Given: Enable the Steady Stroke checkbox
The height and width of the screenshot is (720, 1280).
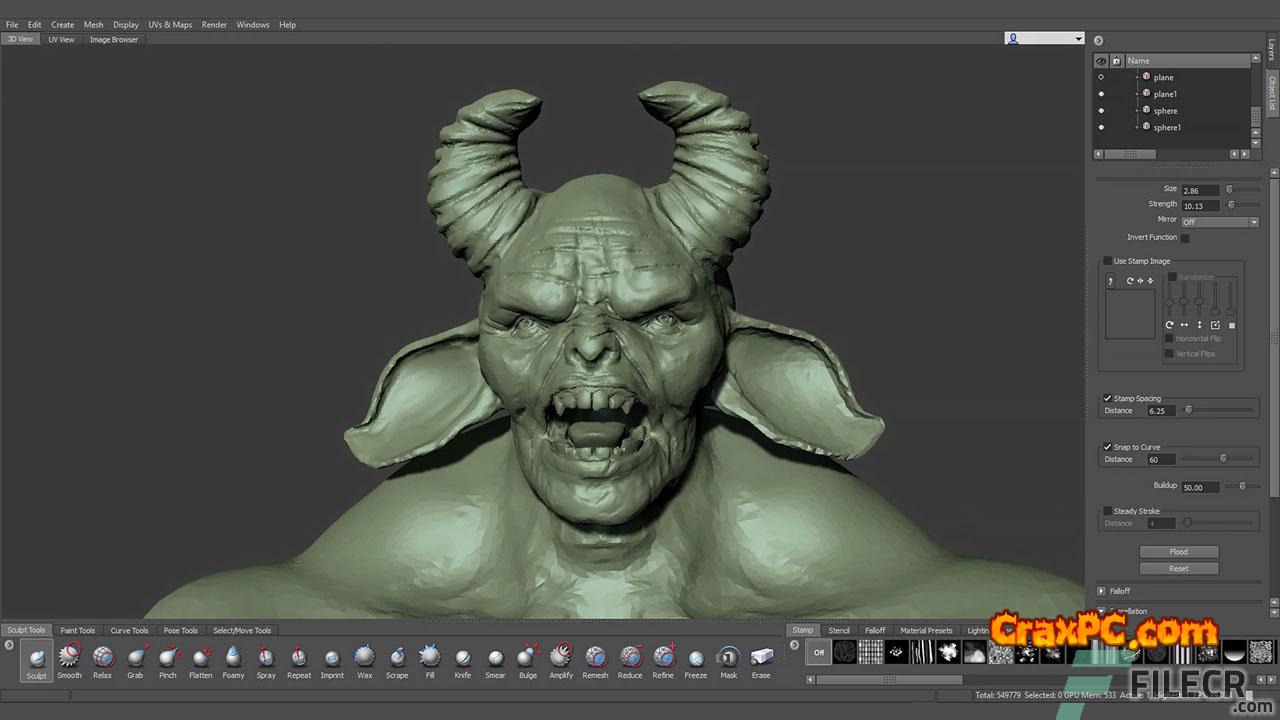Looking at the screenshot, I should click(x=1107, y=511).
